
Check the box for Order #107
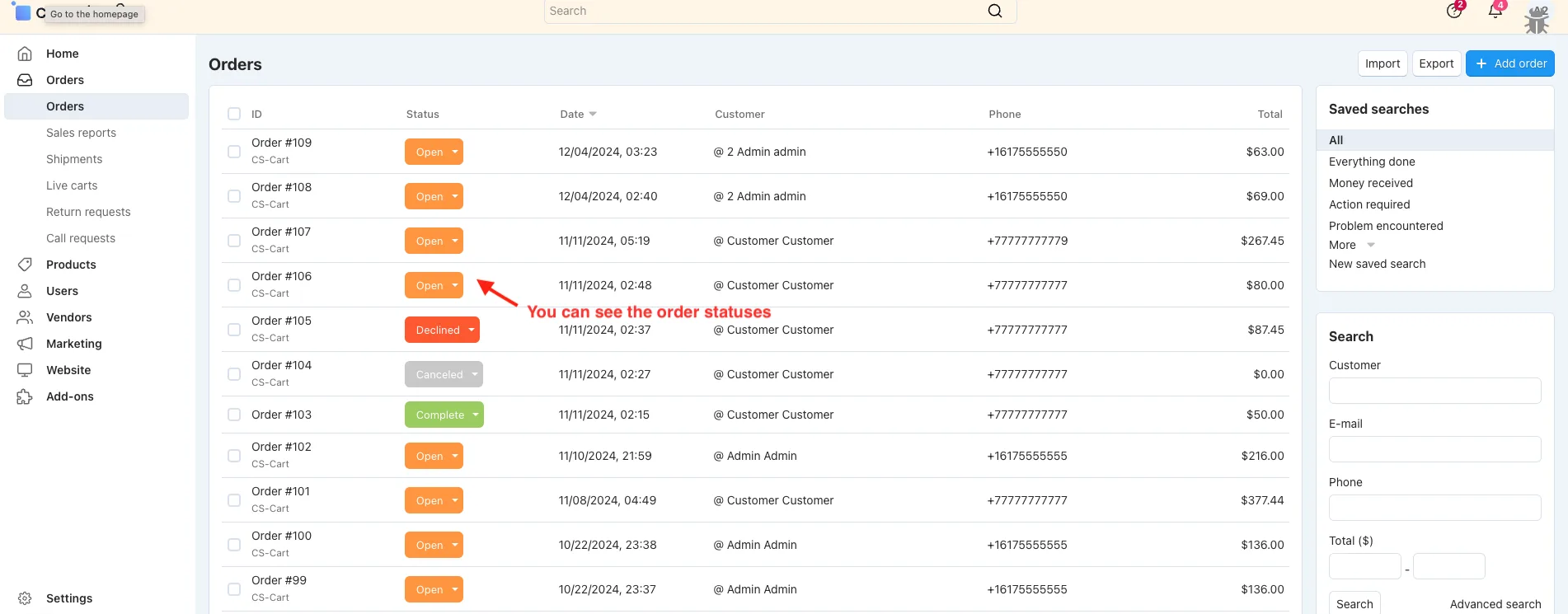click(234, 241)
